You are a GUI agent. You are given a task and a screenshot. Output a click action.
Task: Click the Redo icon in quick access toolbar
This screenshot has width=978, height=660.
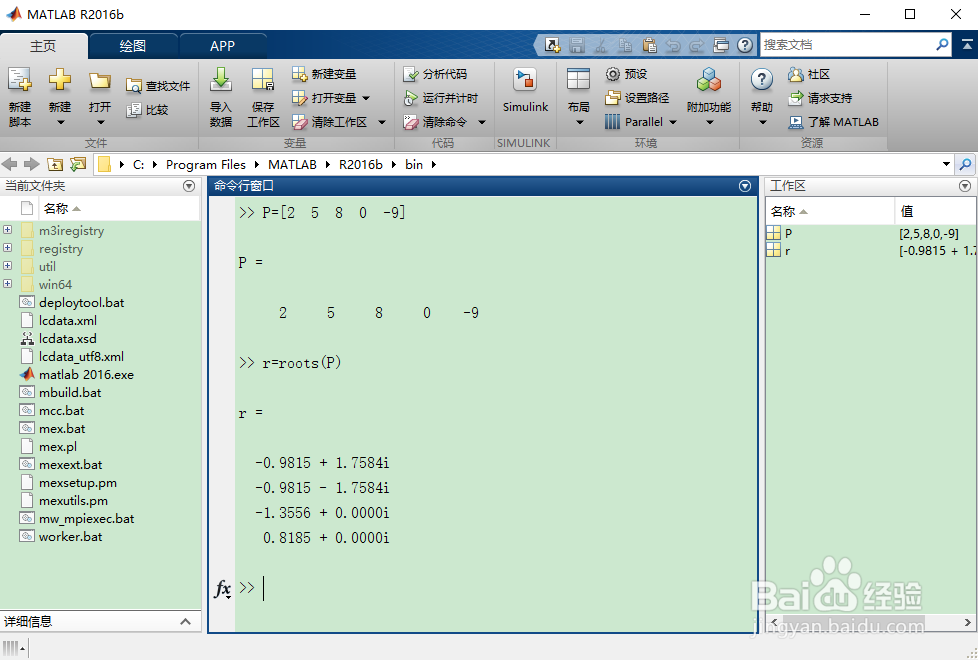tap(697, 45)
